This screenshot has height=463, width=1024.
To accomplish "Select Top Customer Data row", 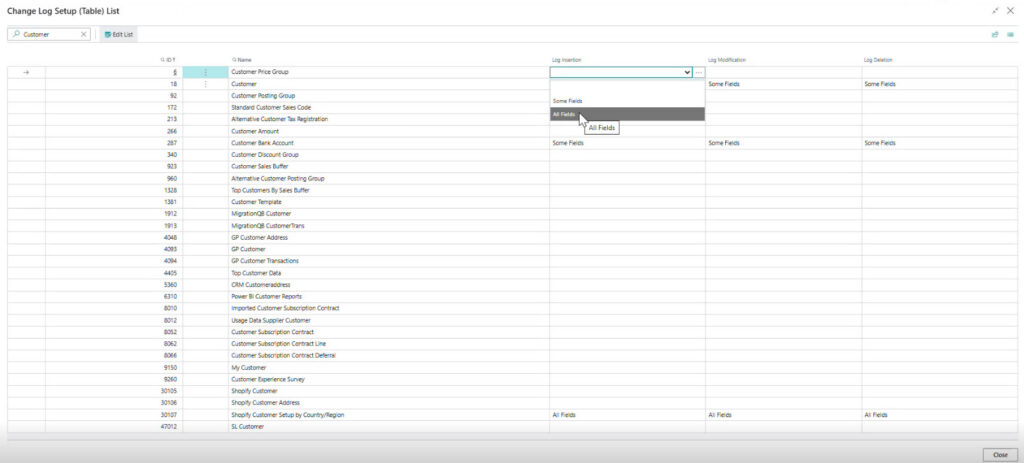I will coord(512,273).
